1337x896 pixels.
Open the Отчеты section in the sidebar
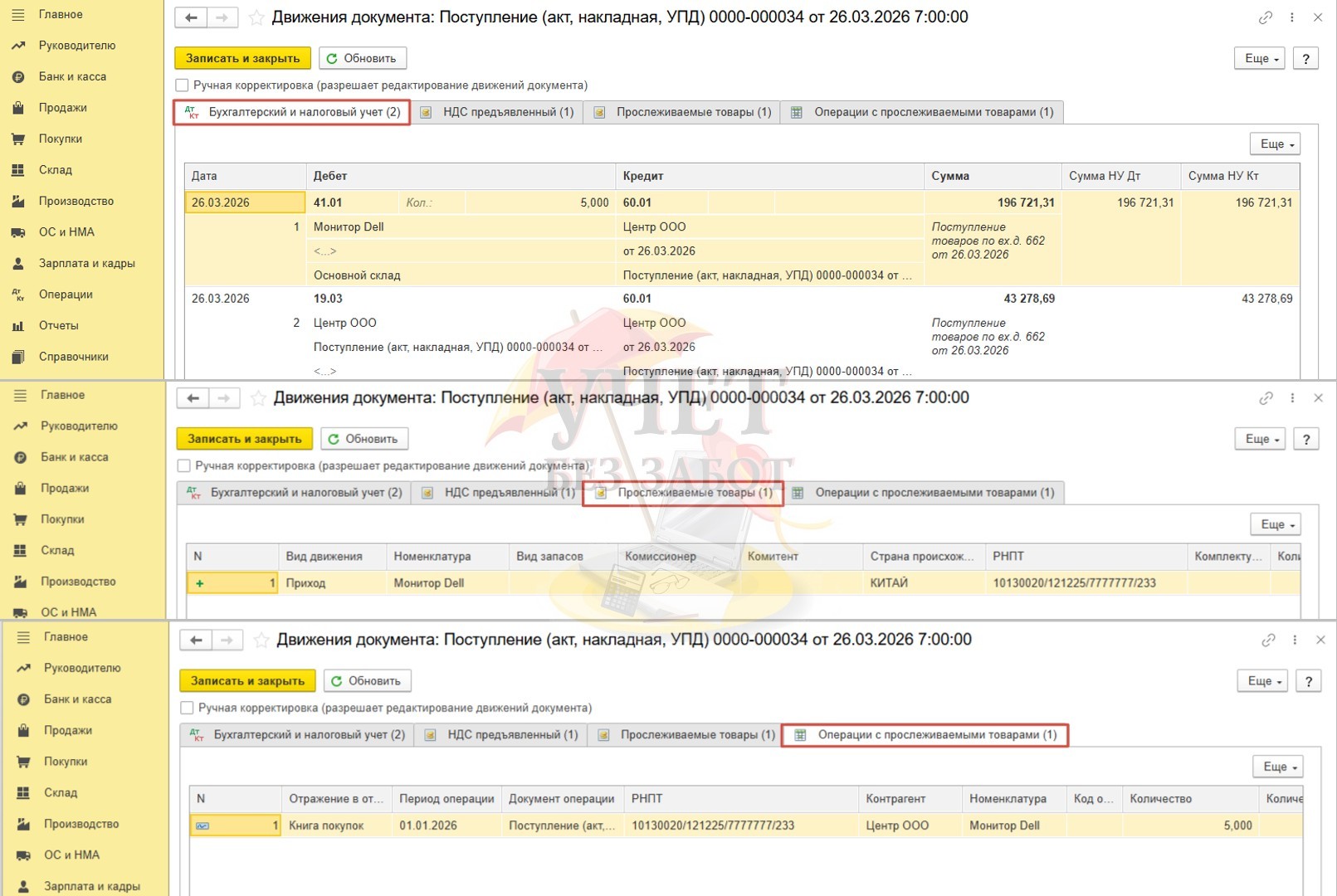[x=57, y=325]
